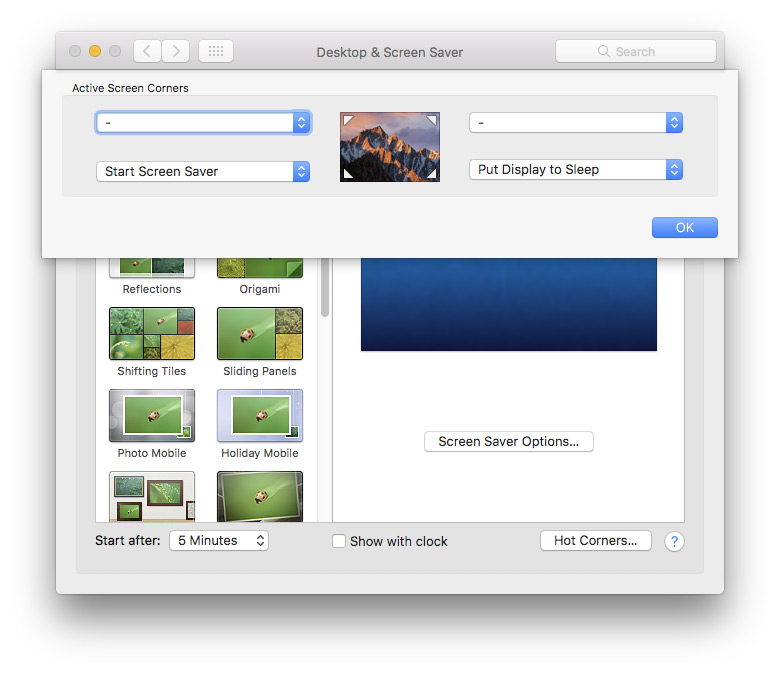Select the Reflections screen saver thumbnail
This screenshot has height=674, width=780.
click(152, 268)
